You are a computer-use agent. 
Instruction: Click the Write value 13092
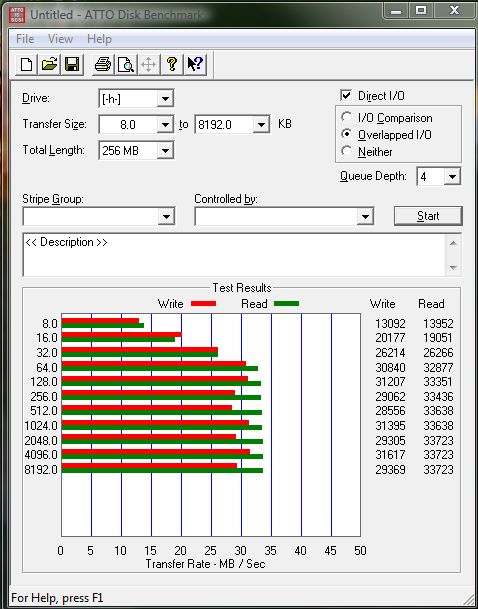pyautogui.click(x=390, y=324)
